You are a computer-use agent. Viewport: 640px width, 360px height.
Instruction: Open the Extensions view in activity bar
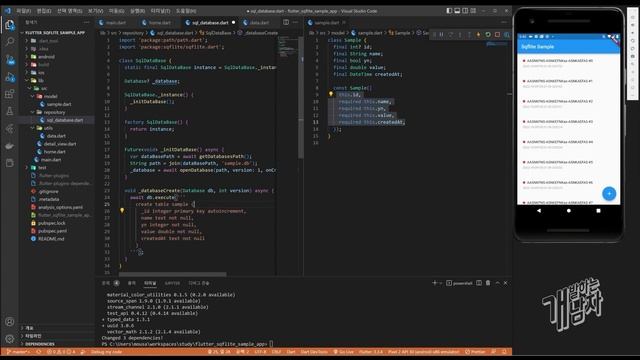pyautogui.click(x=10, y=94)
